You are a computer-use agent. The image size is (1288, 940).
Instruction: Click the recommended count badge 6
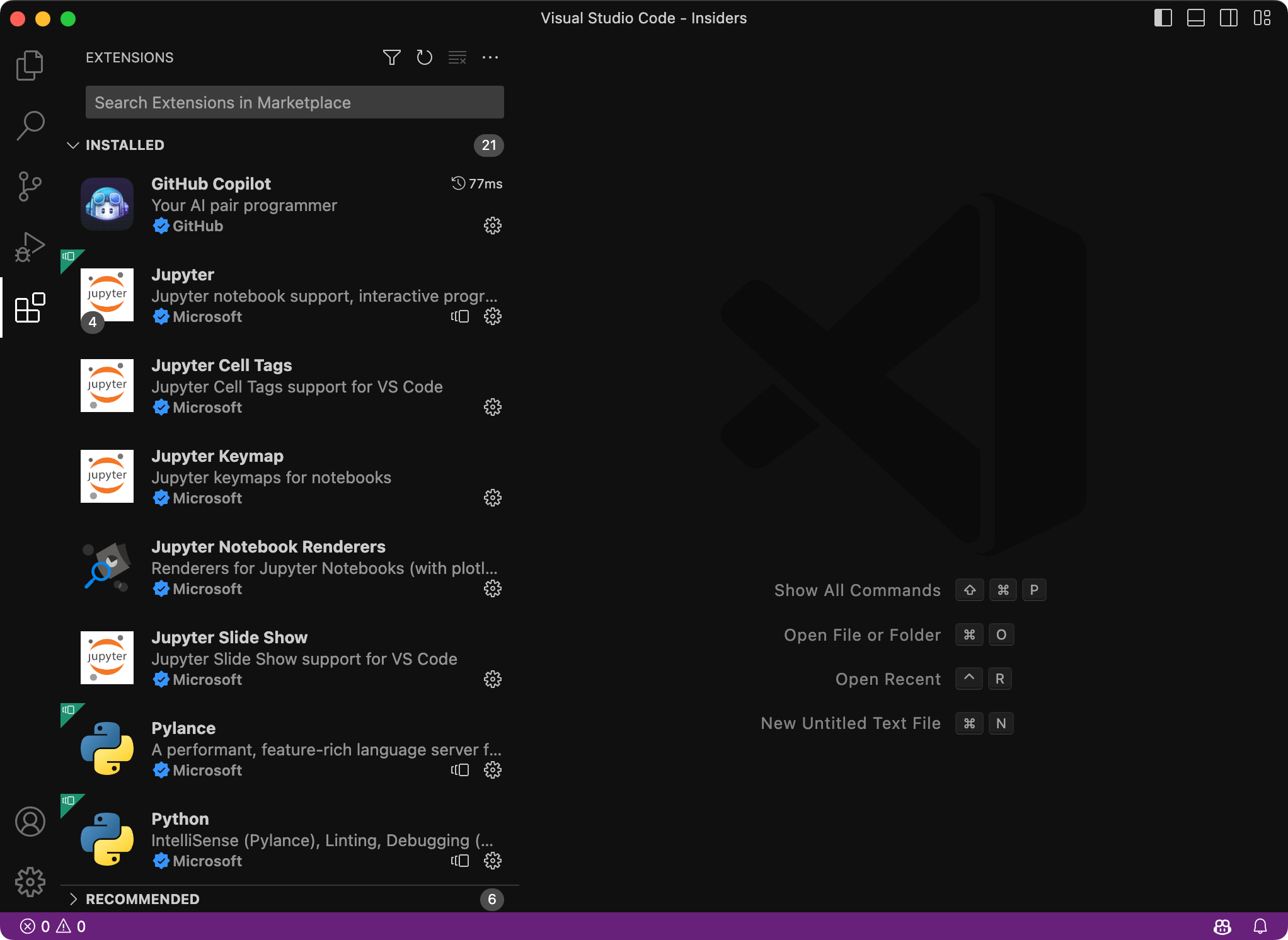[x=492, y=899]
